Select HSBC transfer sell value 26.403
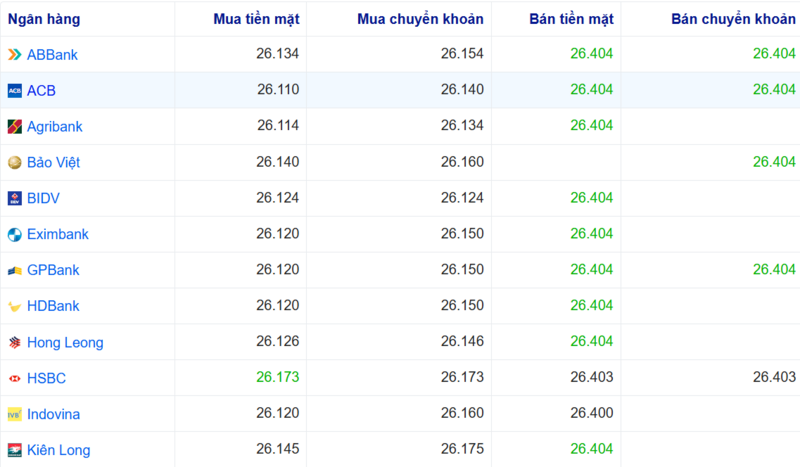 (774, 377)
